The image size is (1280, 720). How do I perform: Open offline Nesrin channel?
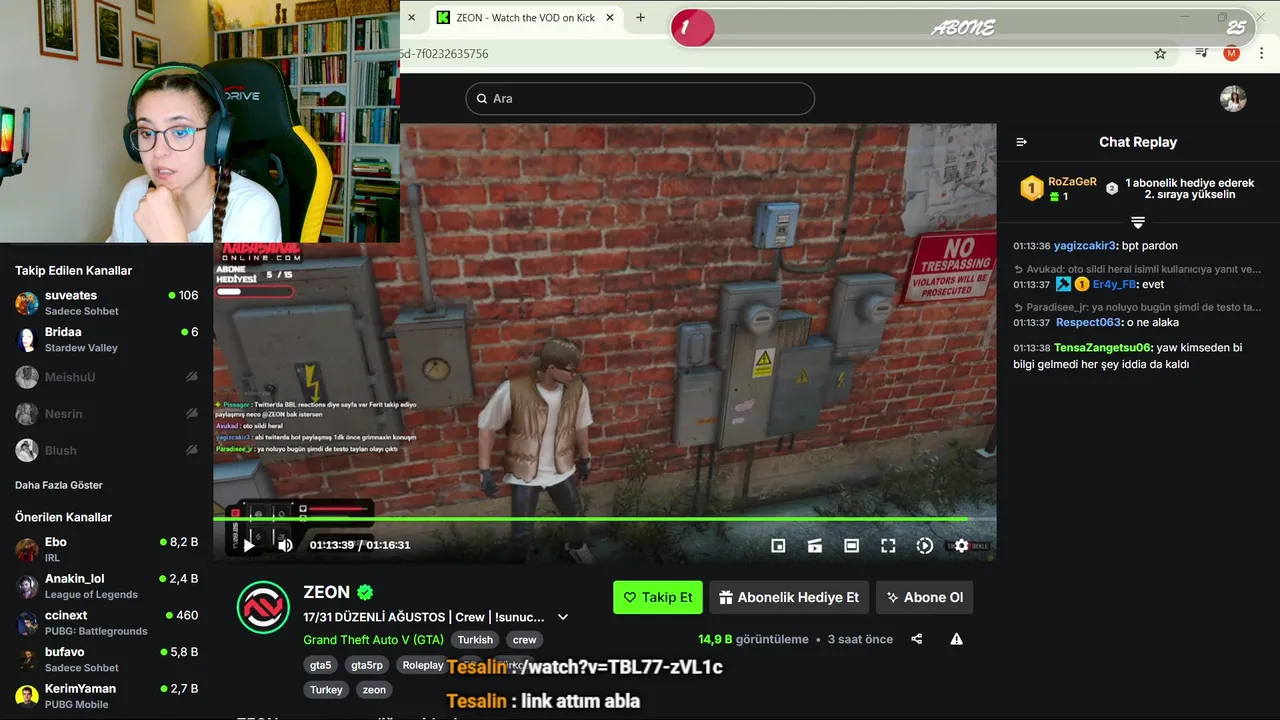tap(106, 413)
